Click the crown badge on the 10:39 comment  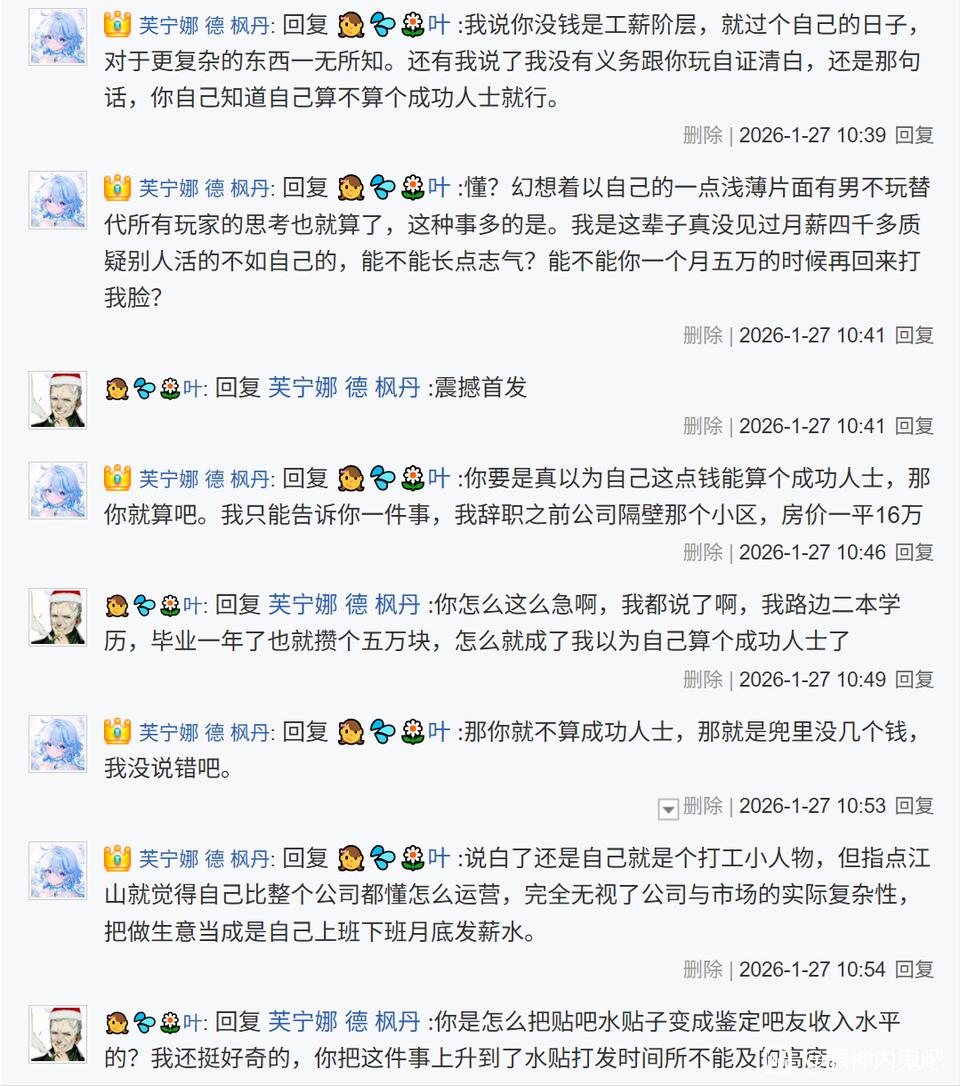click(x=118, y=22)
